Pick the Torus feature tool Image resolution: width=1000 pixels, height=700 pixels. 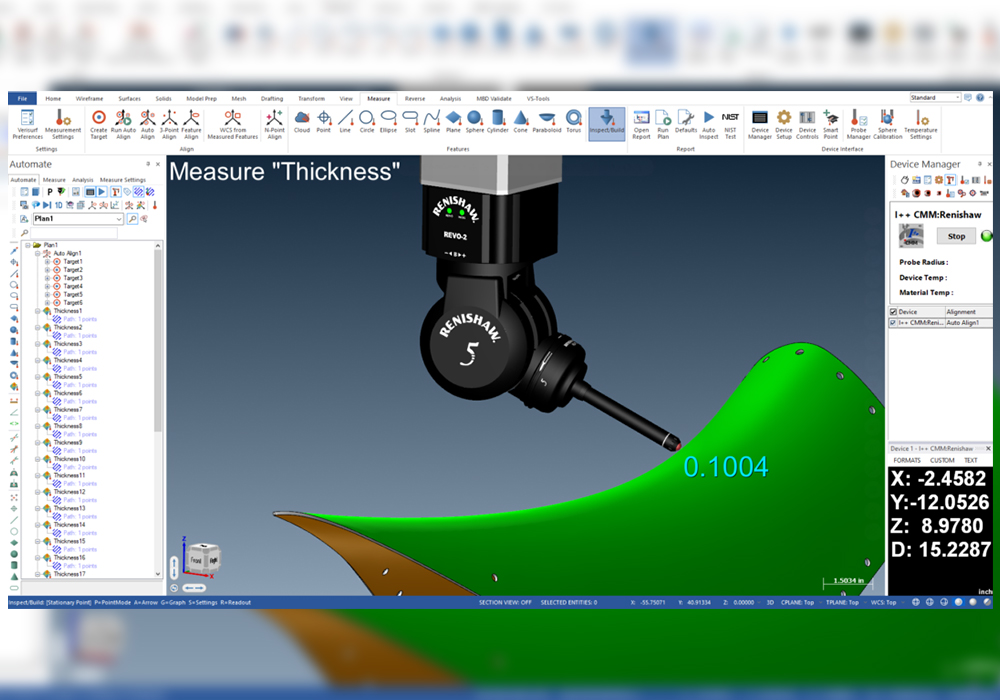pos(574,121)
